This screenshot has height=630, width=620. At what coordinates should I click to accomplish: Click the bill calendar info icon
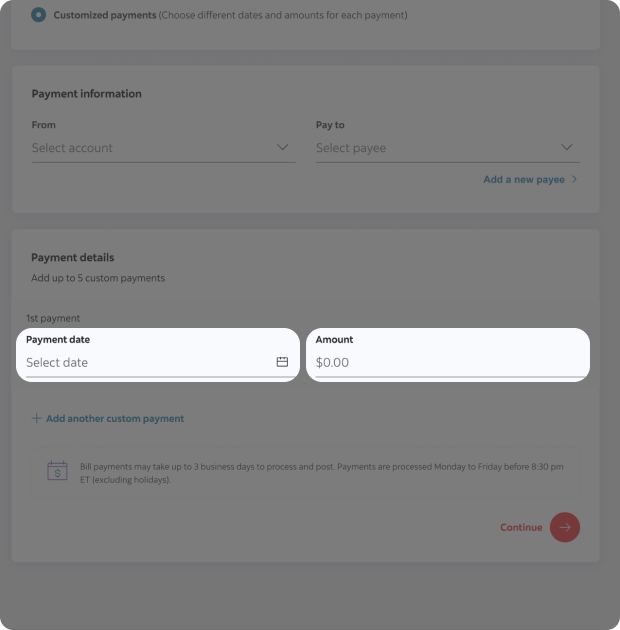tap(58, 471)
